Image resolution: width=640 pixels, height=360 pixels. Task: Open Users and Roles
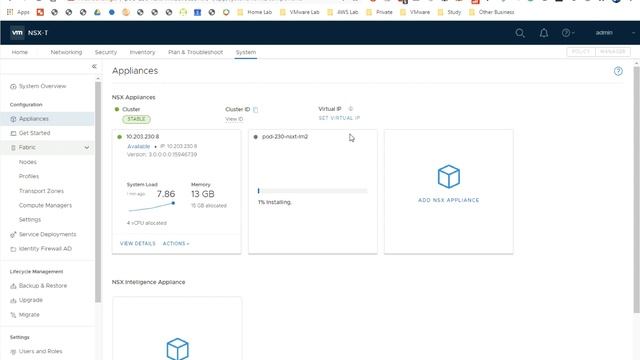40,351
